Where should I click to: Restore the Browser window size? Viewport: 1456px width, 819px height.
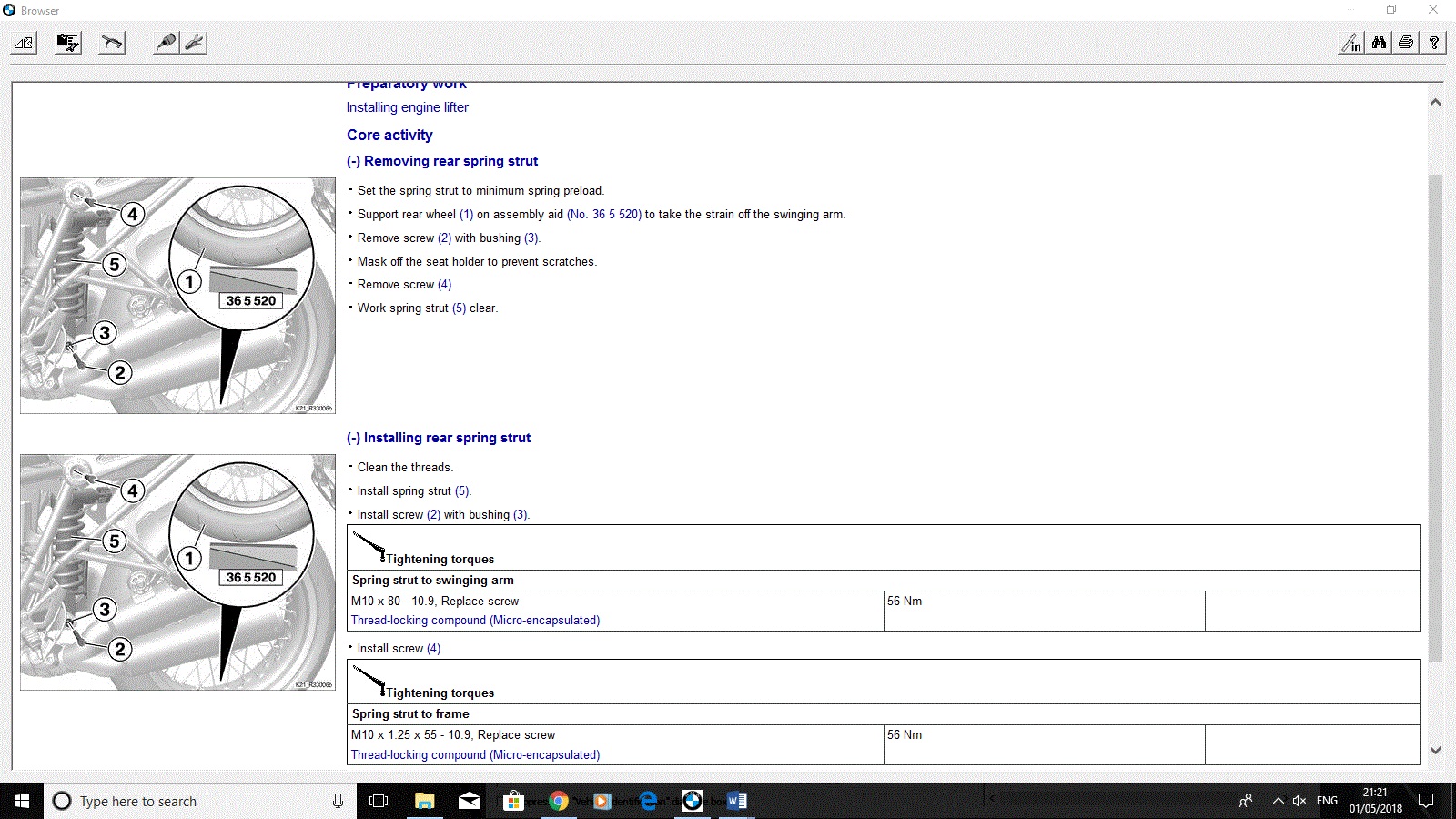[x=1391, y=10]
